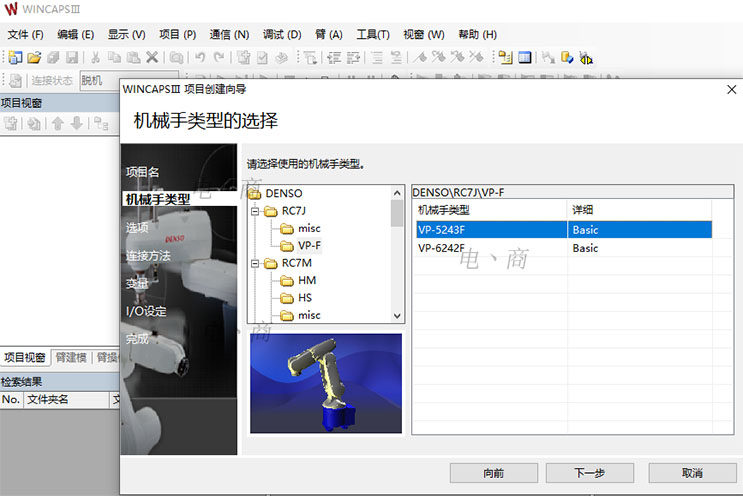The width and height of the screenshot is (743, 496).
Task: Open the 工具(T) menu
Action: 373,35
